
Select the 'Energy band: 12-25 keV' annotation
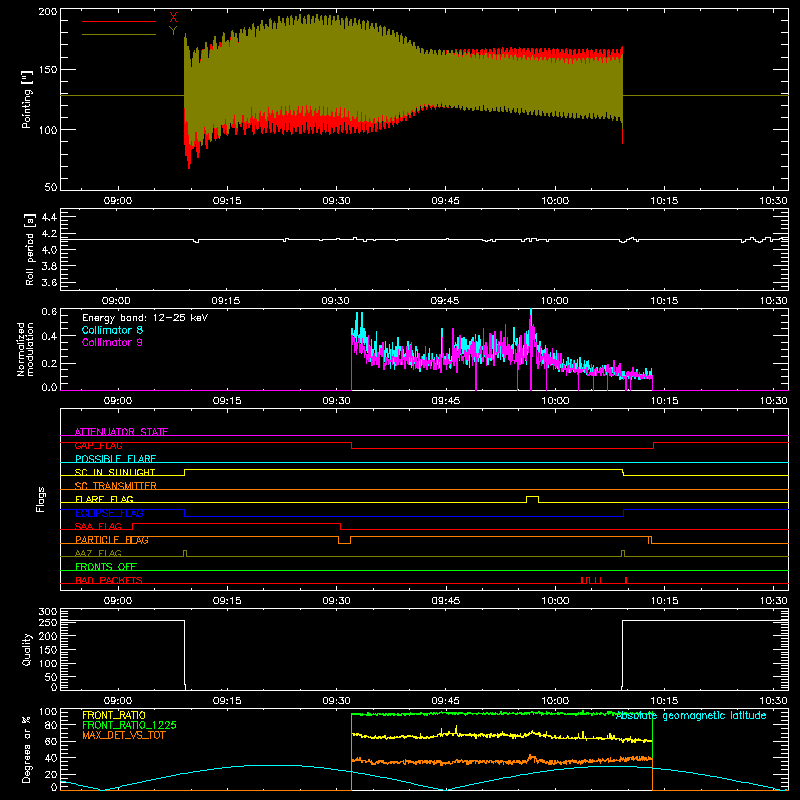click(x=145, y=318)
